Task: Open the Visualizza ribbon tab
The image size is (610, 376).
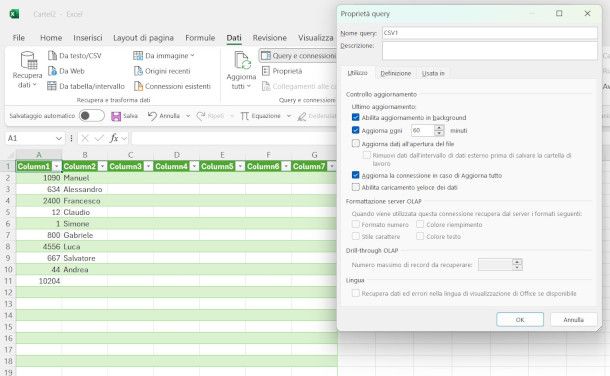Action: [x=316, y=38]
